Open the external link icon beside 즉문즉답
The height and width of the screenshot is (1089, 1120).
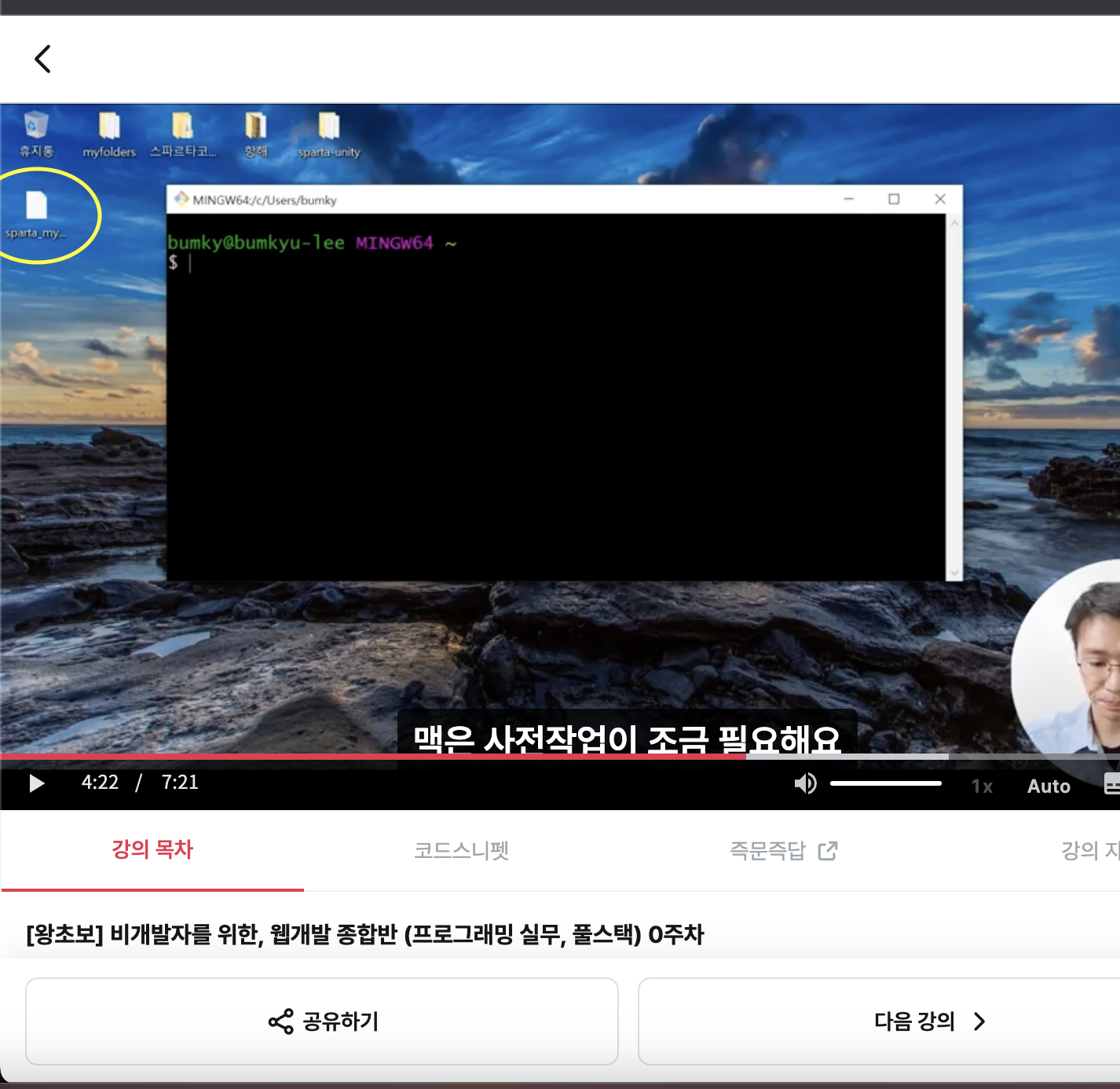(x=828, y=850)
